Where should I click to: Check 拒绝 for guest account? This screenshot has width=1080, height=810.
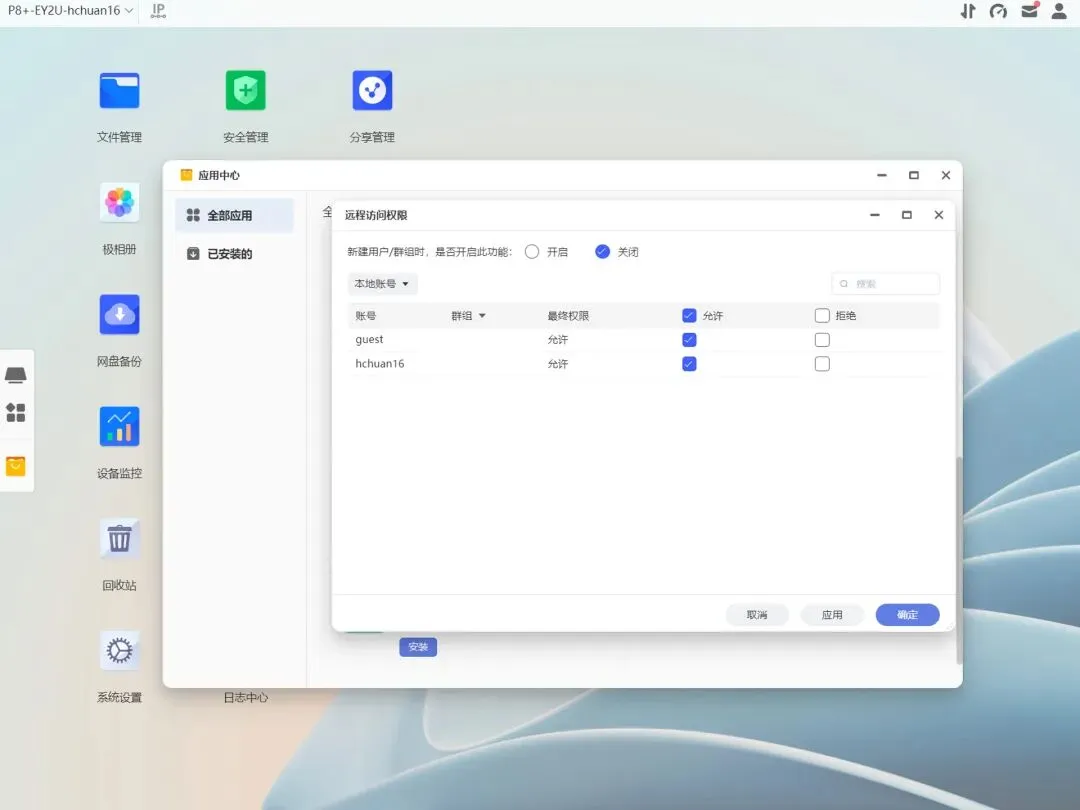(x=822, y=340)
